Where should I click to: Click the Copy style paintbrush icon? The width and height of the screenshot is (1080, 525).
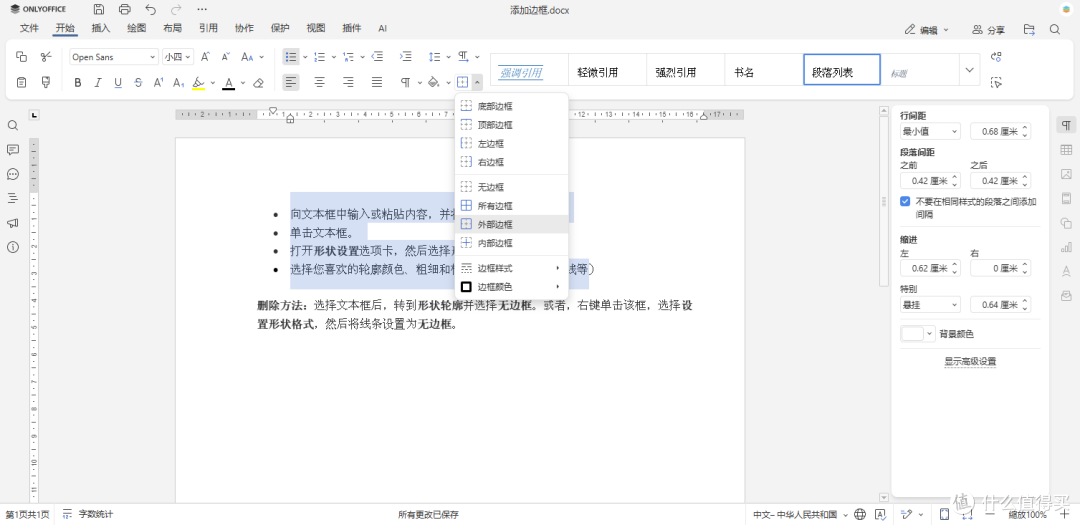[46, 82]
